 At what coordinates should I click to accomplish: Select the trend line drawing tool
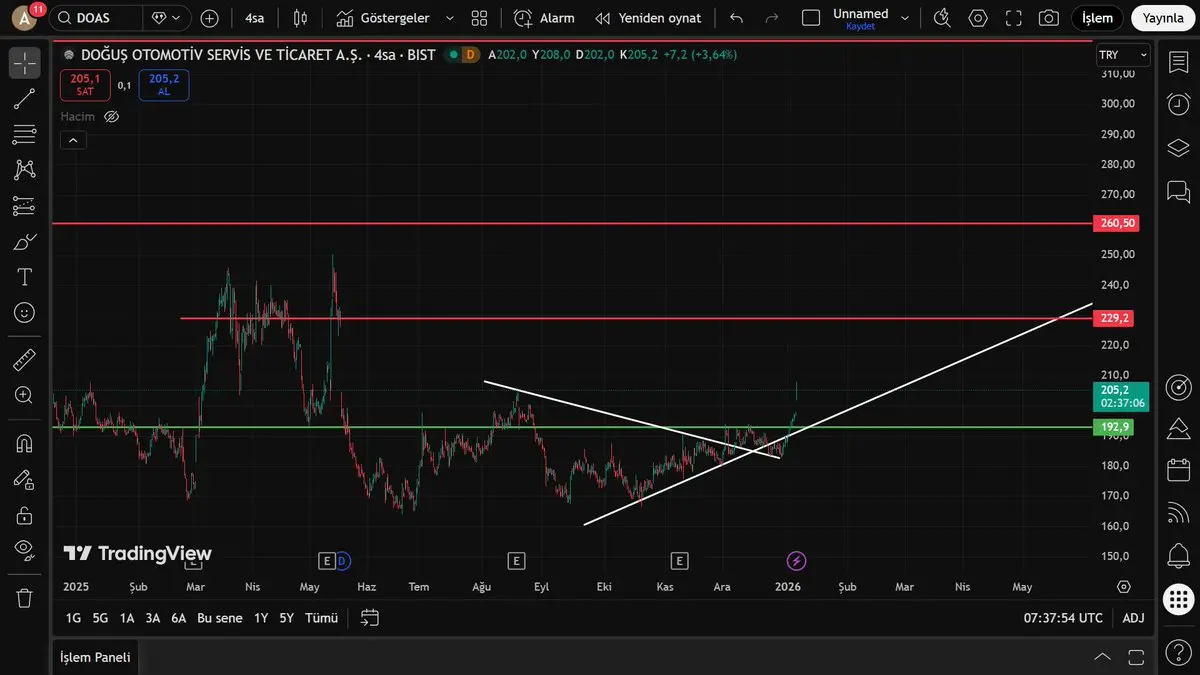[25, 98]
